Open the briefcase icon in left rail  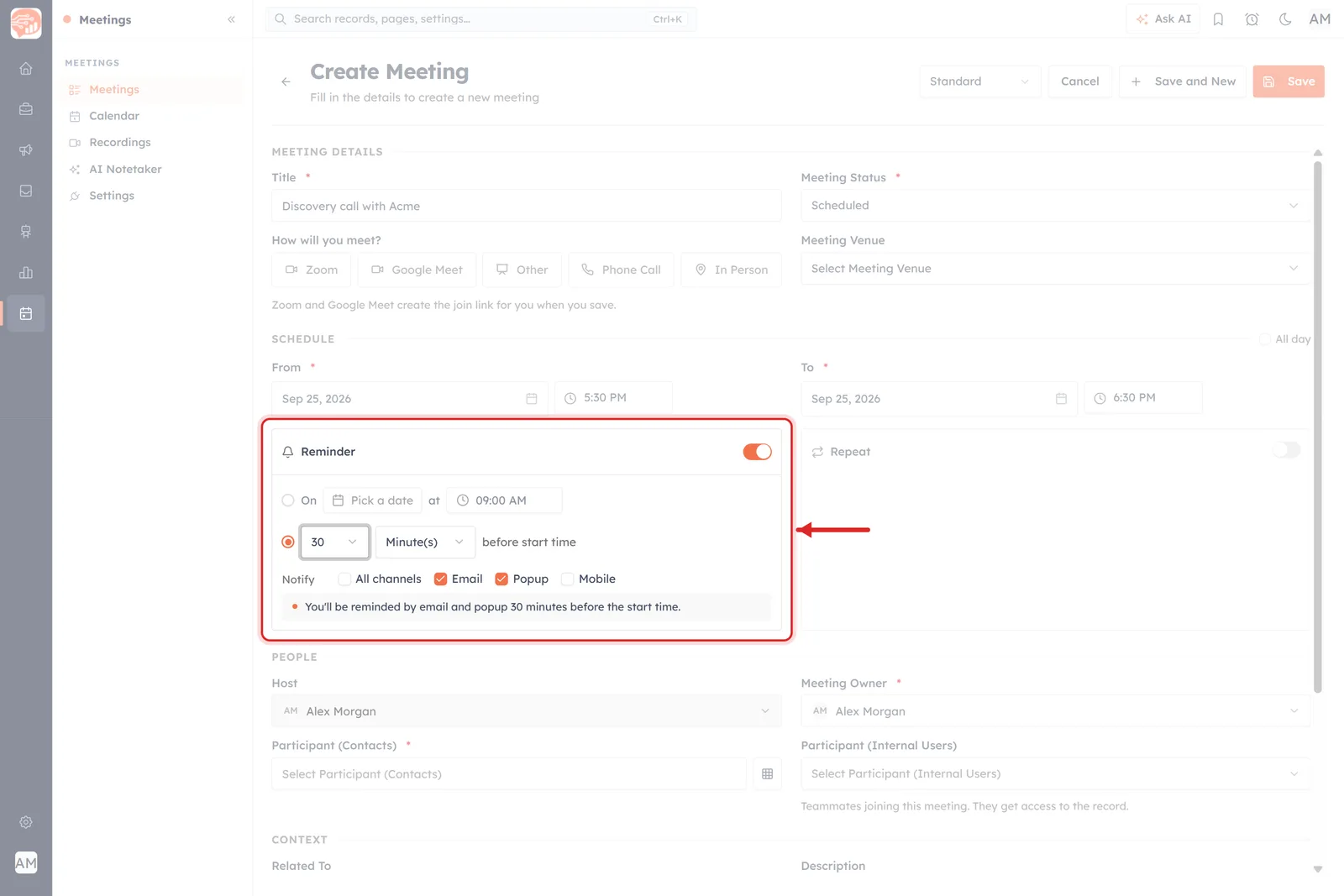[26, 109]
